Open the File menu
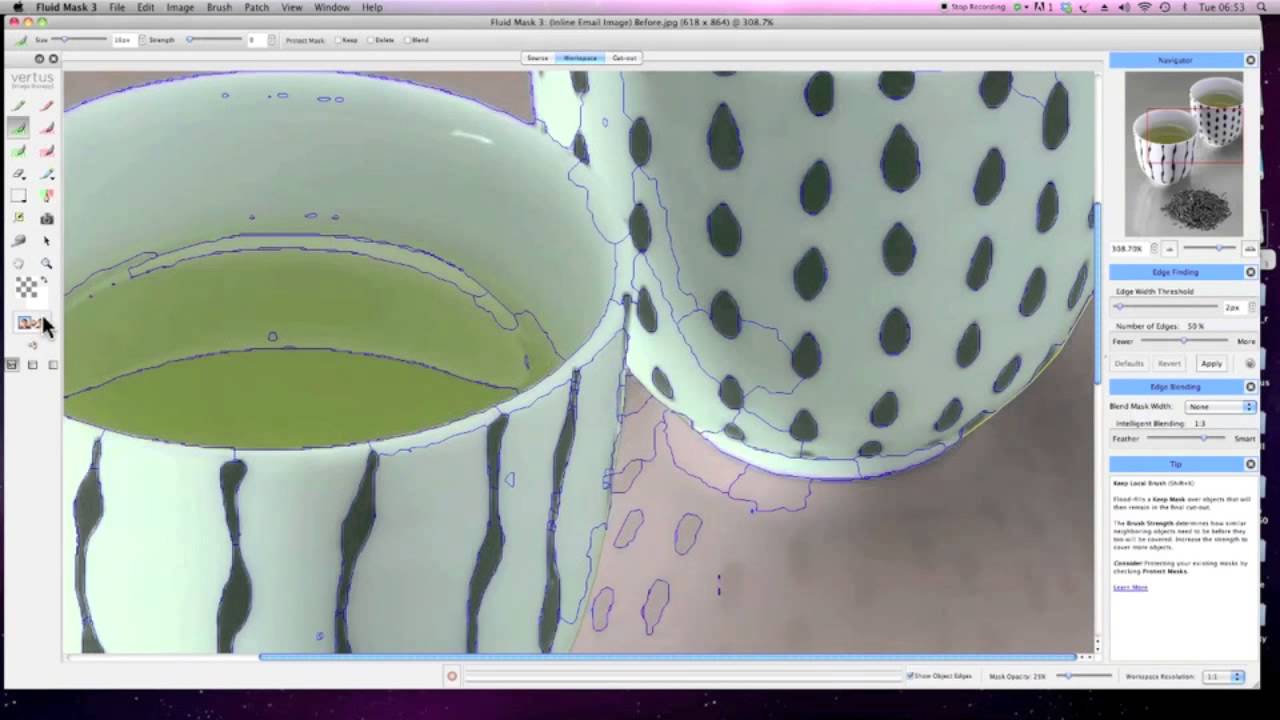The width and height of the screenshot is (1280, 720). (x=117, y=7)
